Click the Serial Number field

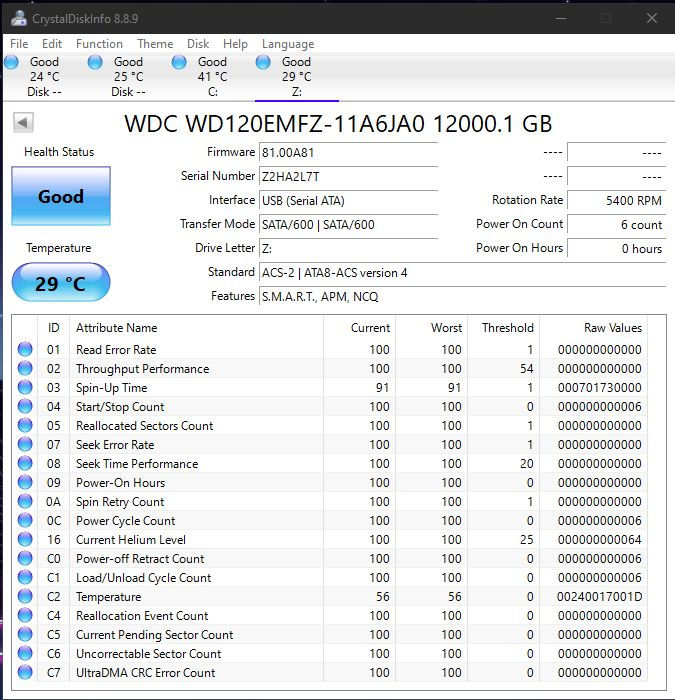pyautogui.click(x=348, y=176)
